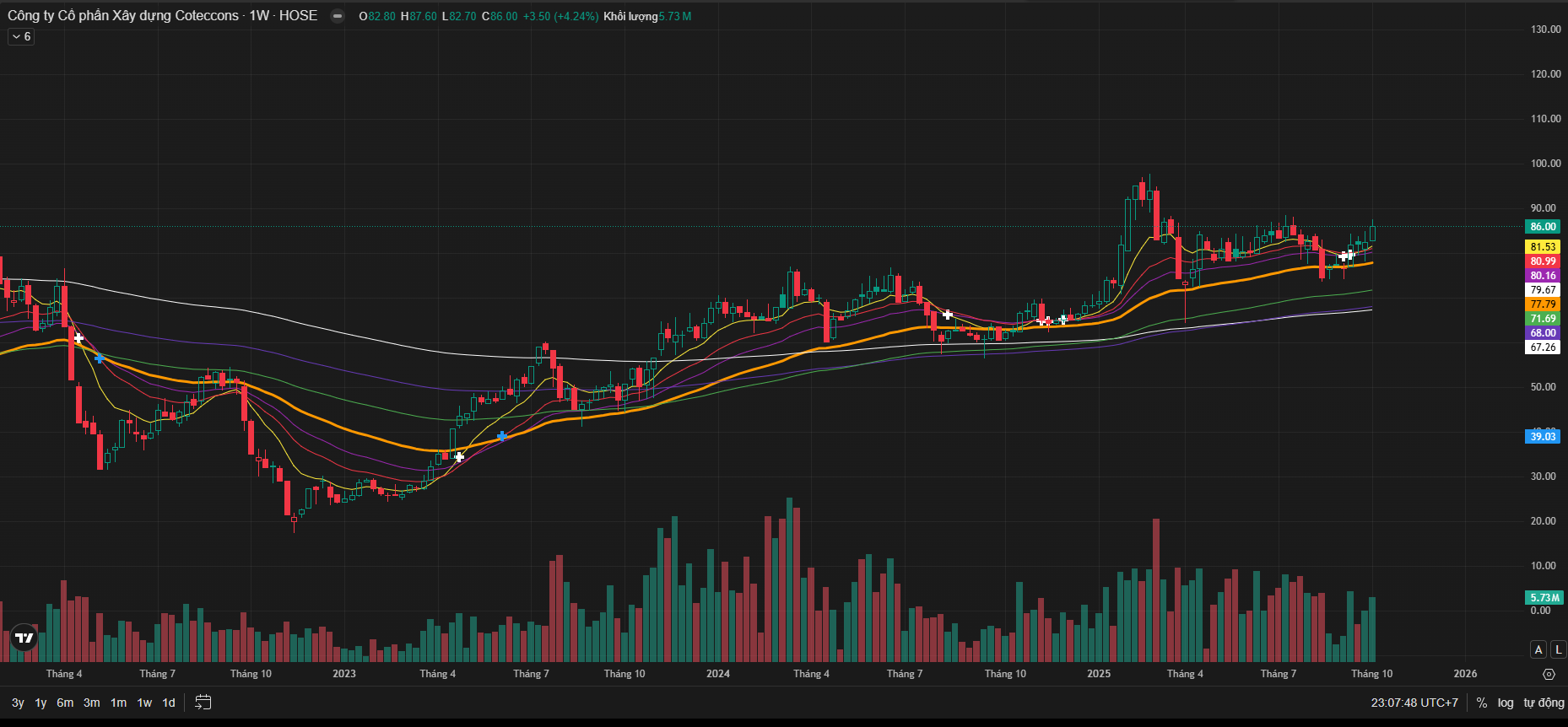
Task: Click the 2026 label on time axis
Action: (x=1465, y=674)
